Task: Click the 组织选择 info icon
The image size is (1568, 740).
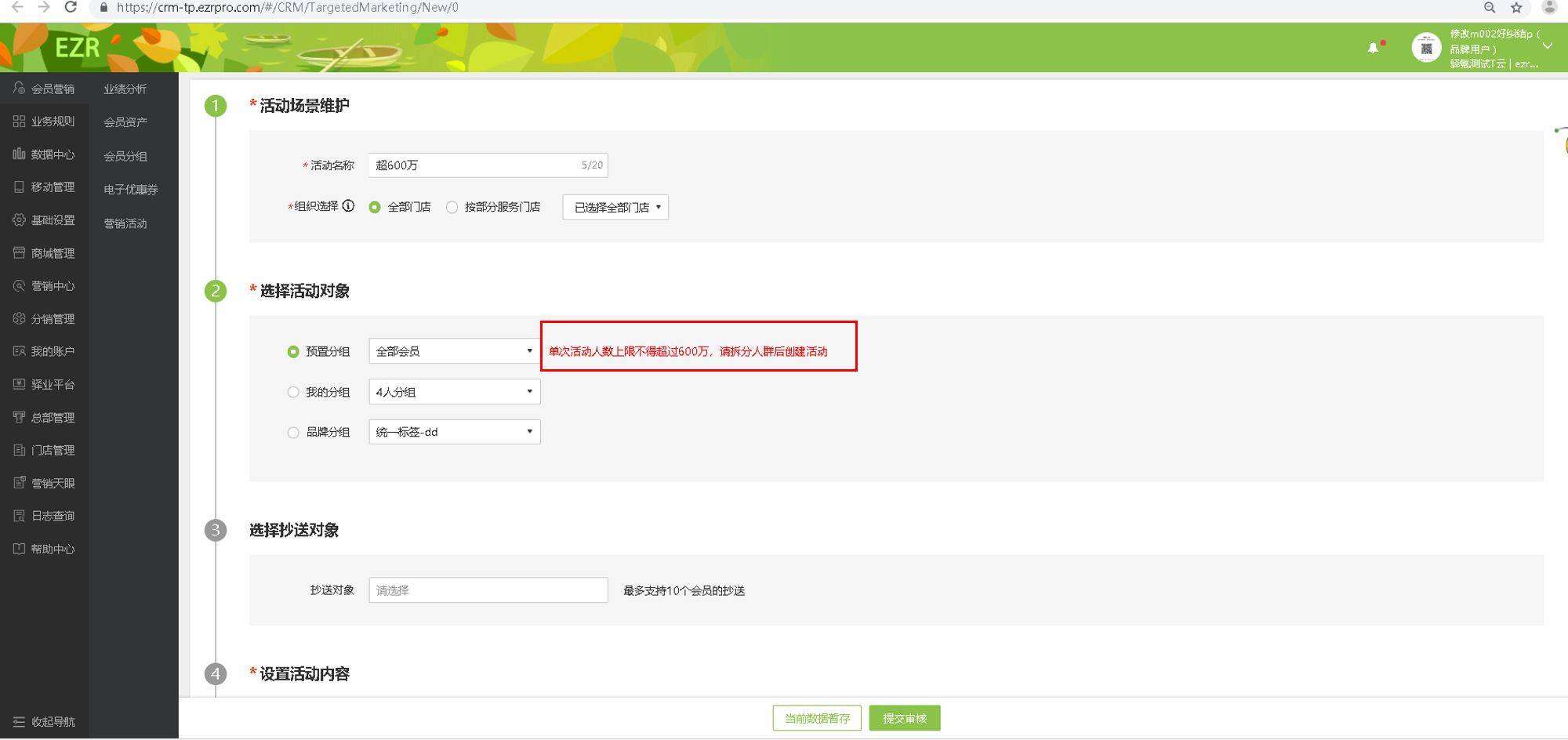Action: pyautogui.click(x=348, y=206)
